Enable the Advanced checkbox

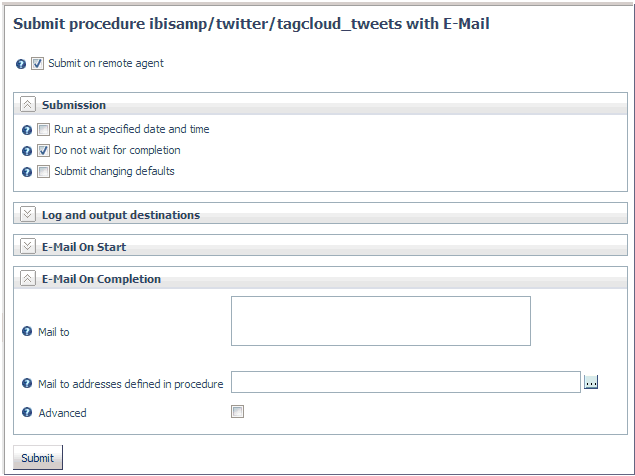tap(237, 412)
